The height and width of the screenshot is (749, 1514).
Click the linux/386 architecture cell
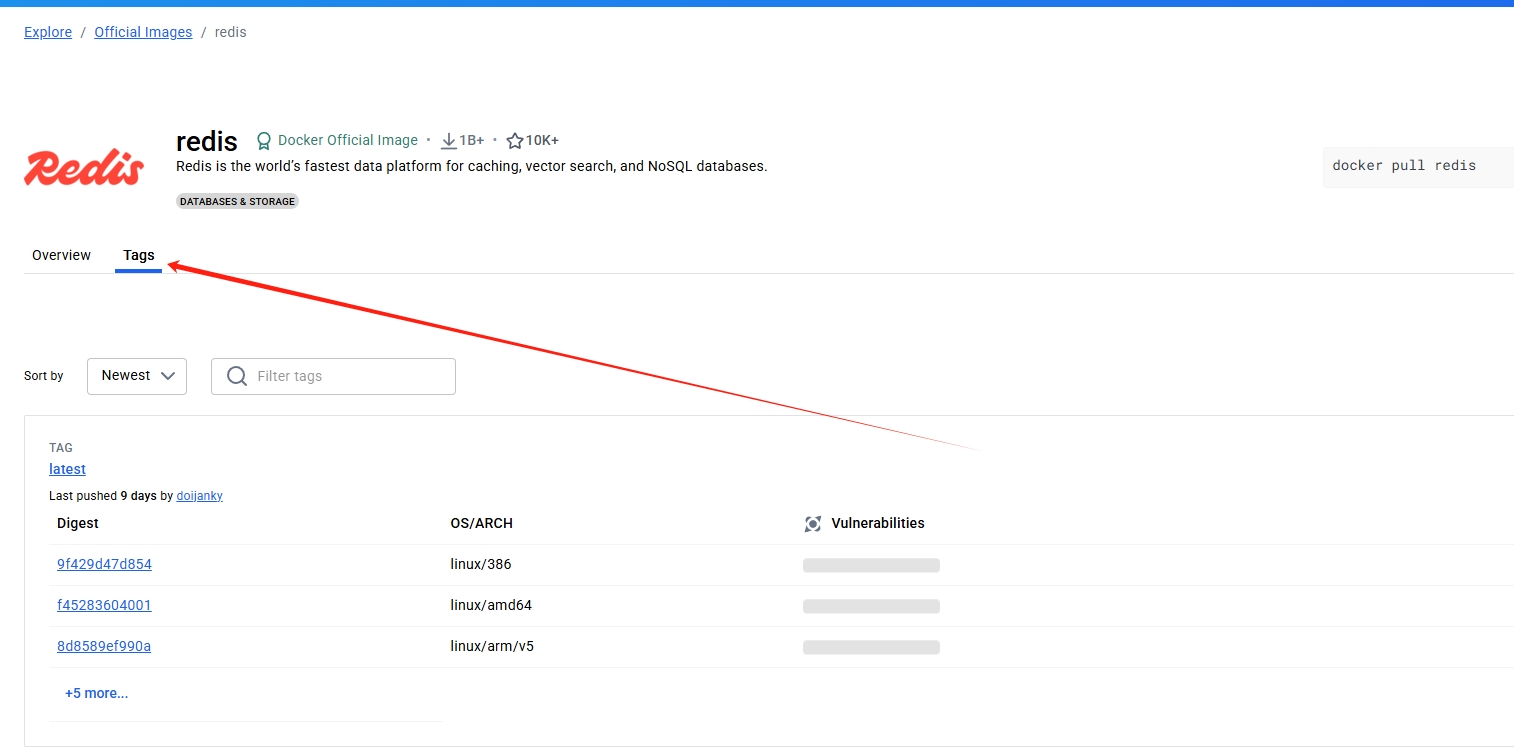(x=481, y=564)
